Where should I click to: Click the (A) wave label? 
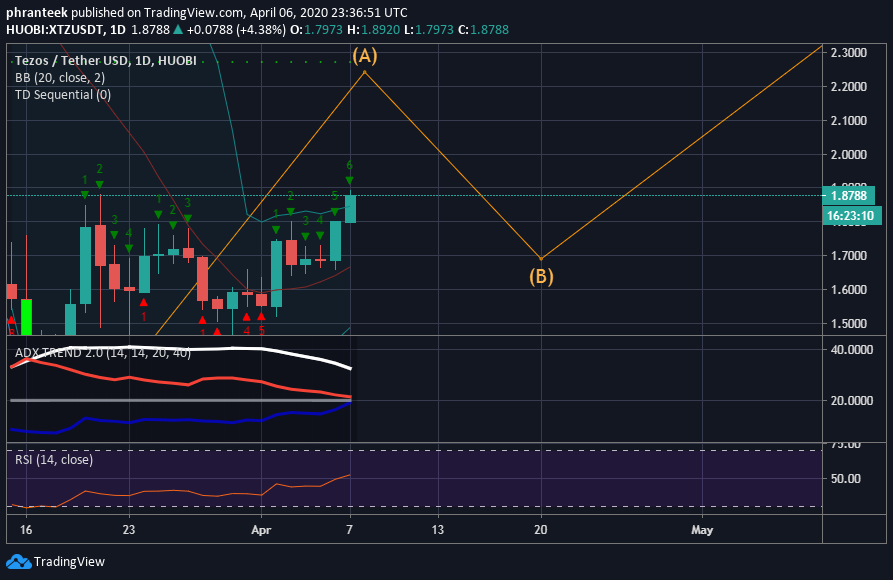tap(364, 56)
